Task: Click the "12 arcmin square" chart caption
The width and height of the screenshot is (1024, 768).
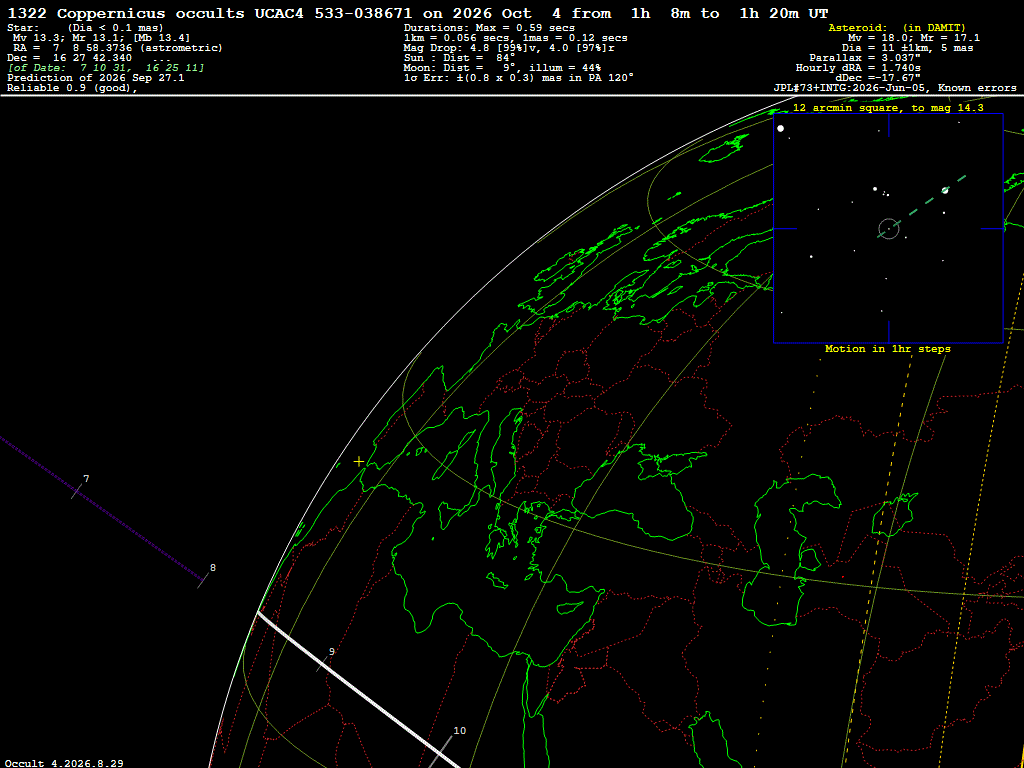Action: pos(888,108)
